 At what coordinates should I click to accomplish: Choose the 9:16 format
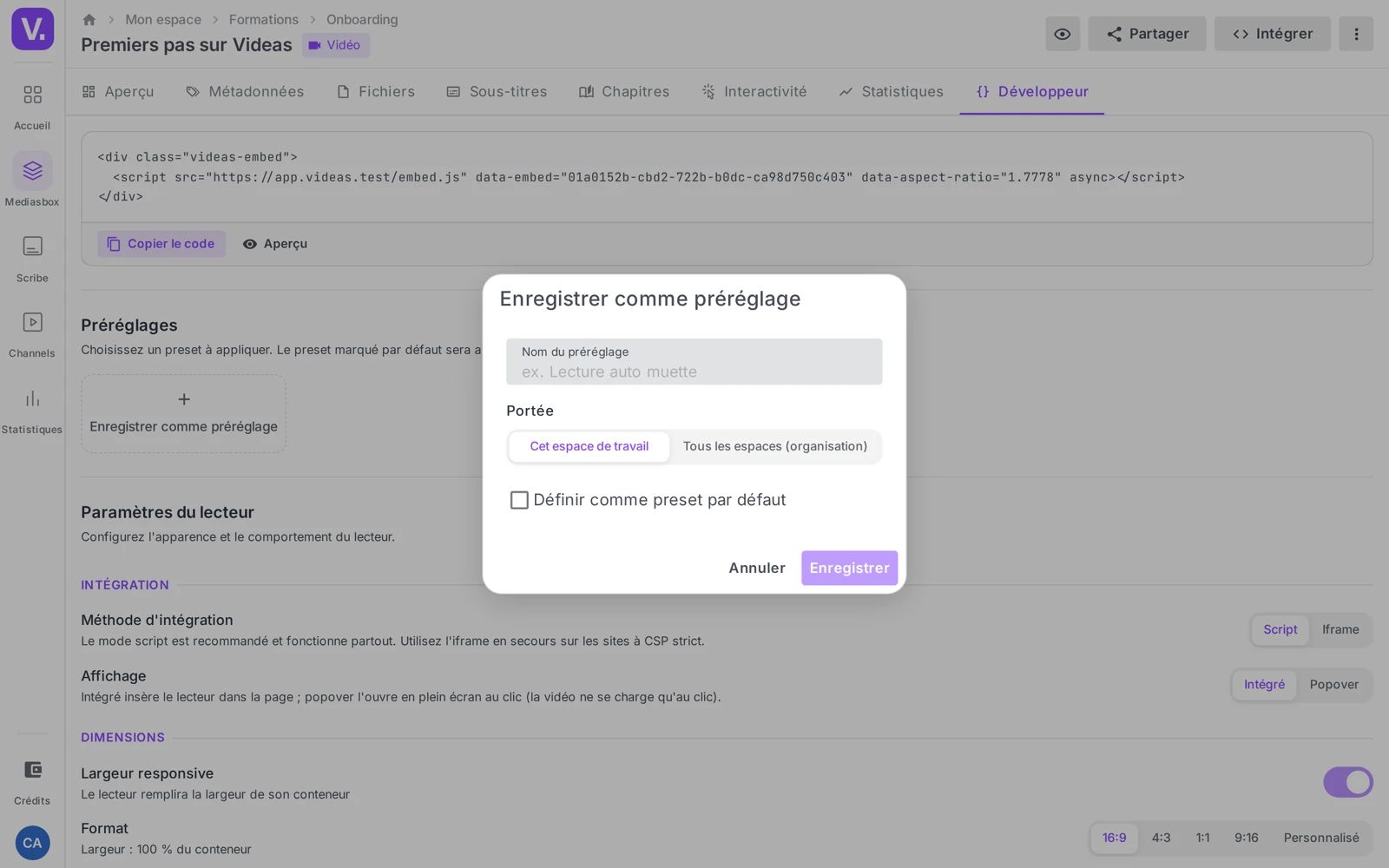1246,838
